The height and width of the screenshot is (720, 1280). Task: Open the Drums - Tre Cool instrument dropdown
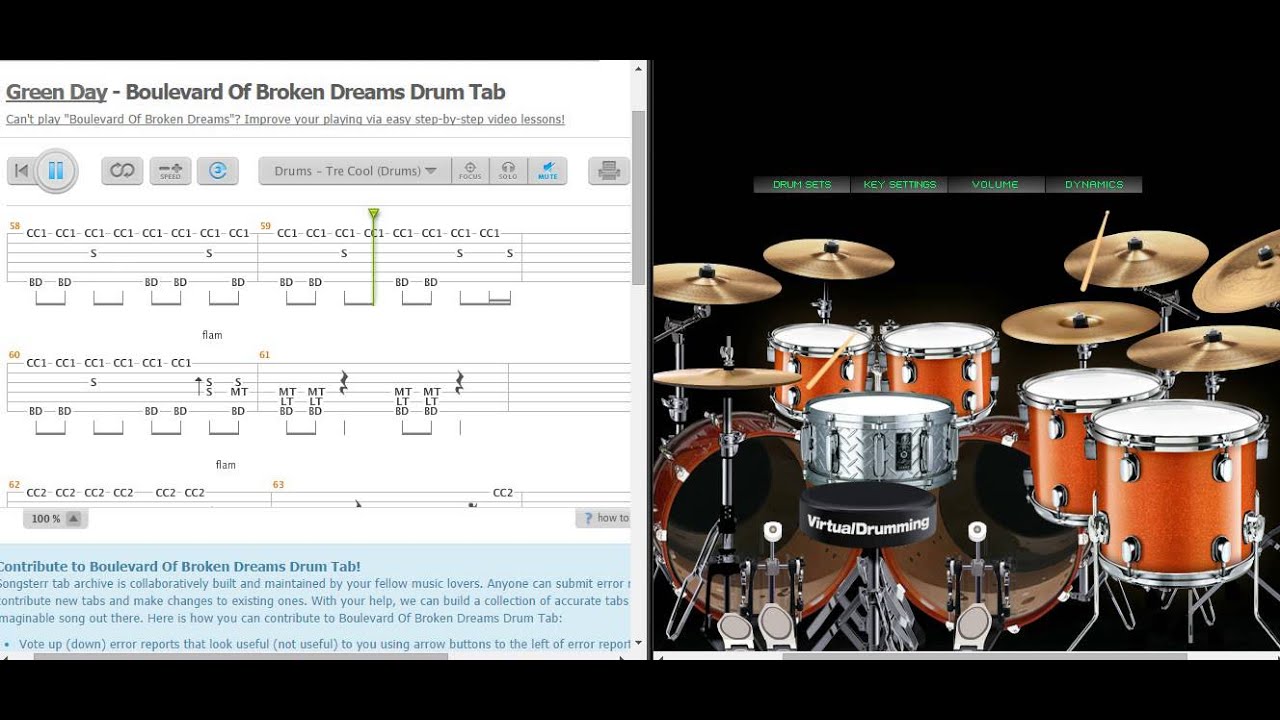tap(355, 171)
